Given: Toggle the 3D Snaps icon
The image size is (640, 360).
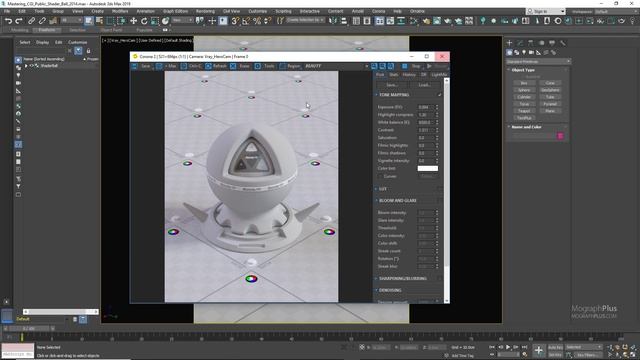Looking at the screenshot, I should click(235, 21).
